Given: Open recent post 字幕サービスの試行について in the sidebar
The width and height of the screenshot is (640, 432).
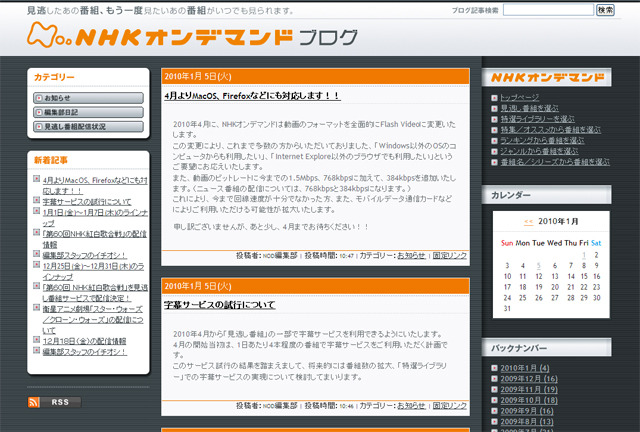Looking at the screenshot, I should point(87,202).
